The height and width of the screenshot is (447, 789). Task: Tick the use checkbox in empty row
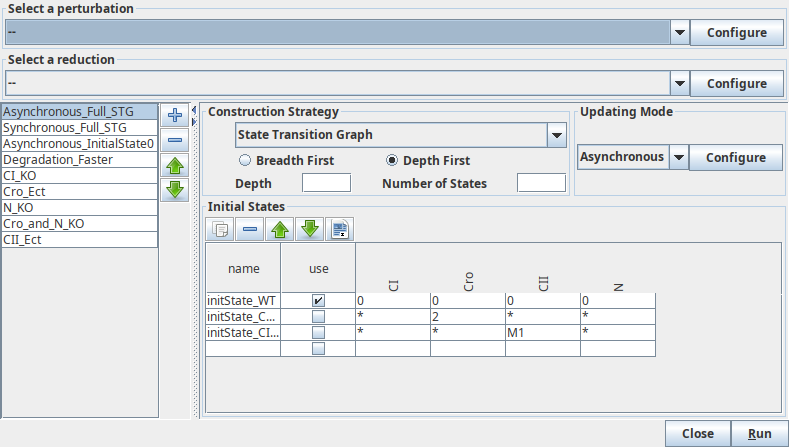click(x=318, y=348)
